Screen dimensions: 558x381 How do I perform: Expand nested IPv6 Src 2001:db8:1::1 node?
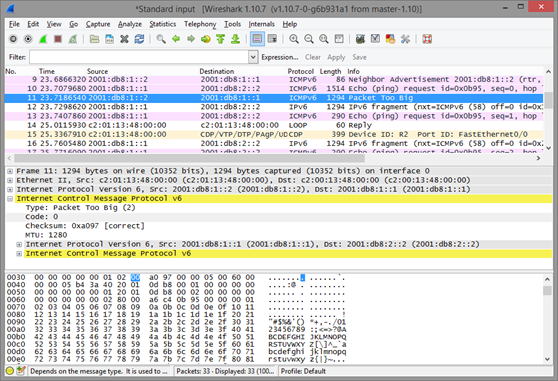tap(19, 244)
